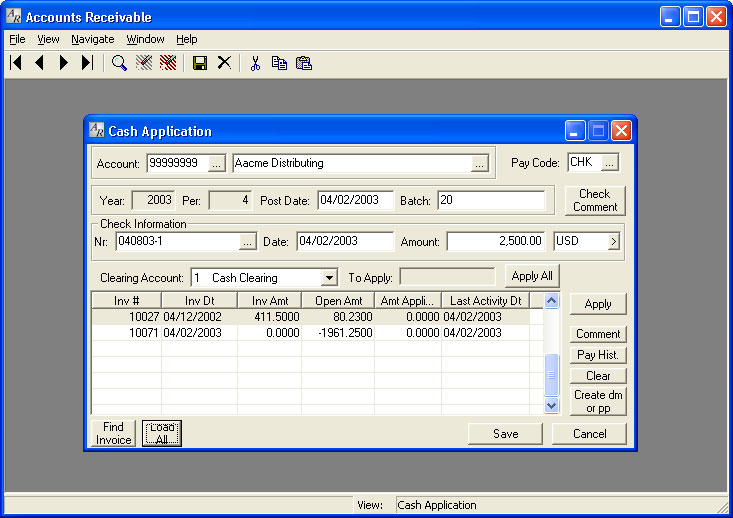
Task: Click the check Nr field
Action: [x=178, y=241]
